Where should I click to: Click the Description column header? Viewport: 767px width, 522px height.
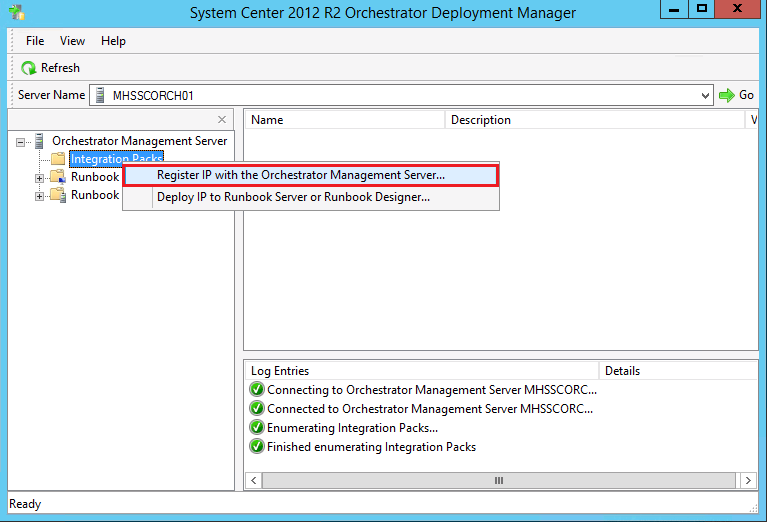pyautogui.click(x=595, y=120)
